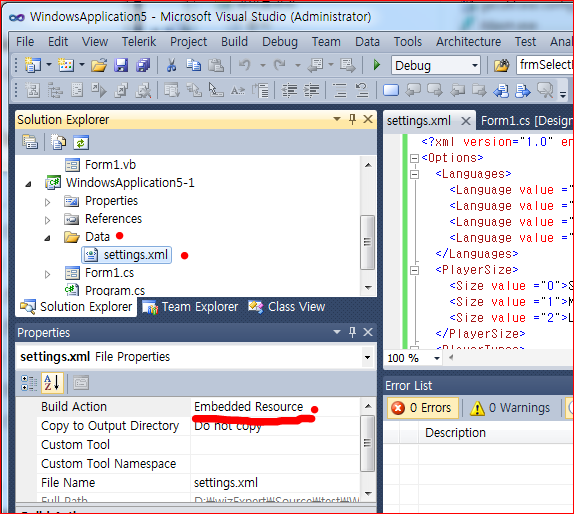Toggle the 0 Warnings filter button
The height and width of the screenshot is (514, 574).
click(x=511, y=407)
